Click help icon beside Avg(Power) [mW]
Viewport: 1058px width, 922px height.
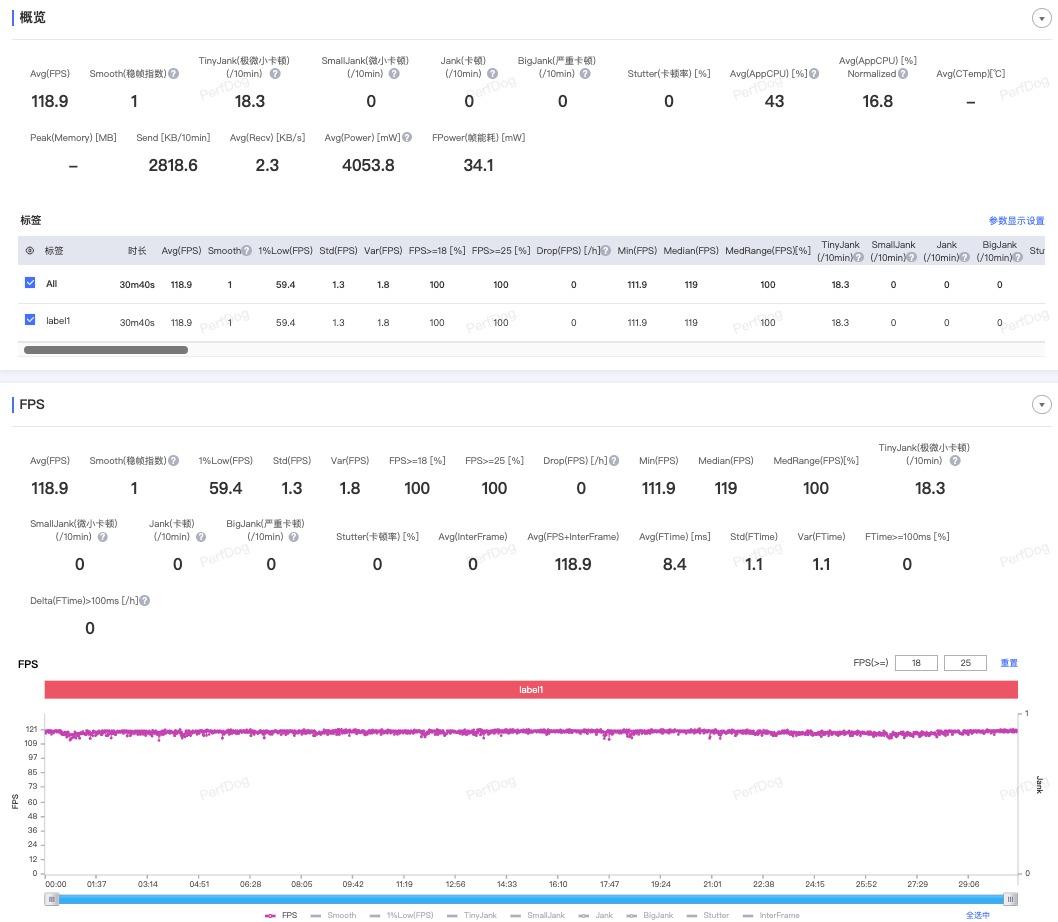click(x=407, y=137)
